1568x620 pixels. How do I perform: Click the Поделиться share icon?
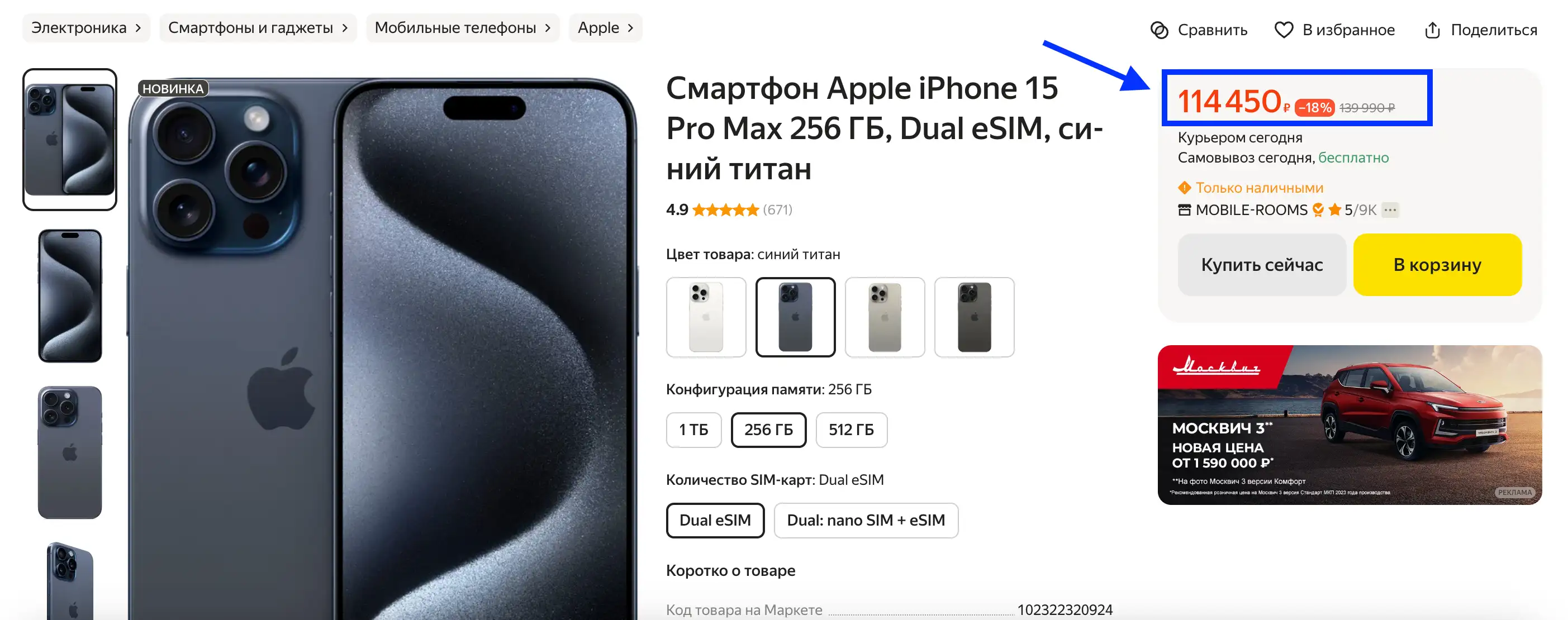[x=1432, y=30]
